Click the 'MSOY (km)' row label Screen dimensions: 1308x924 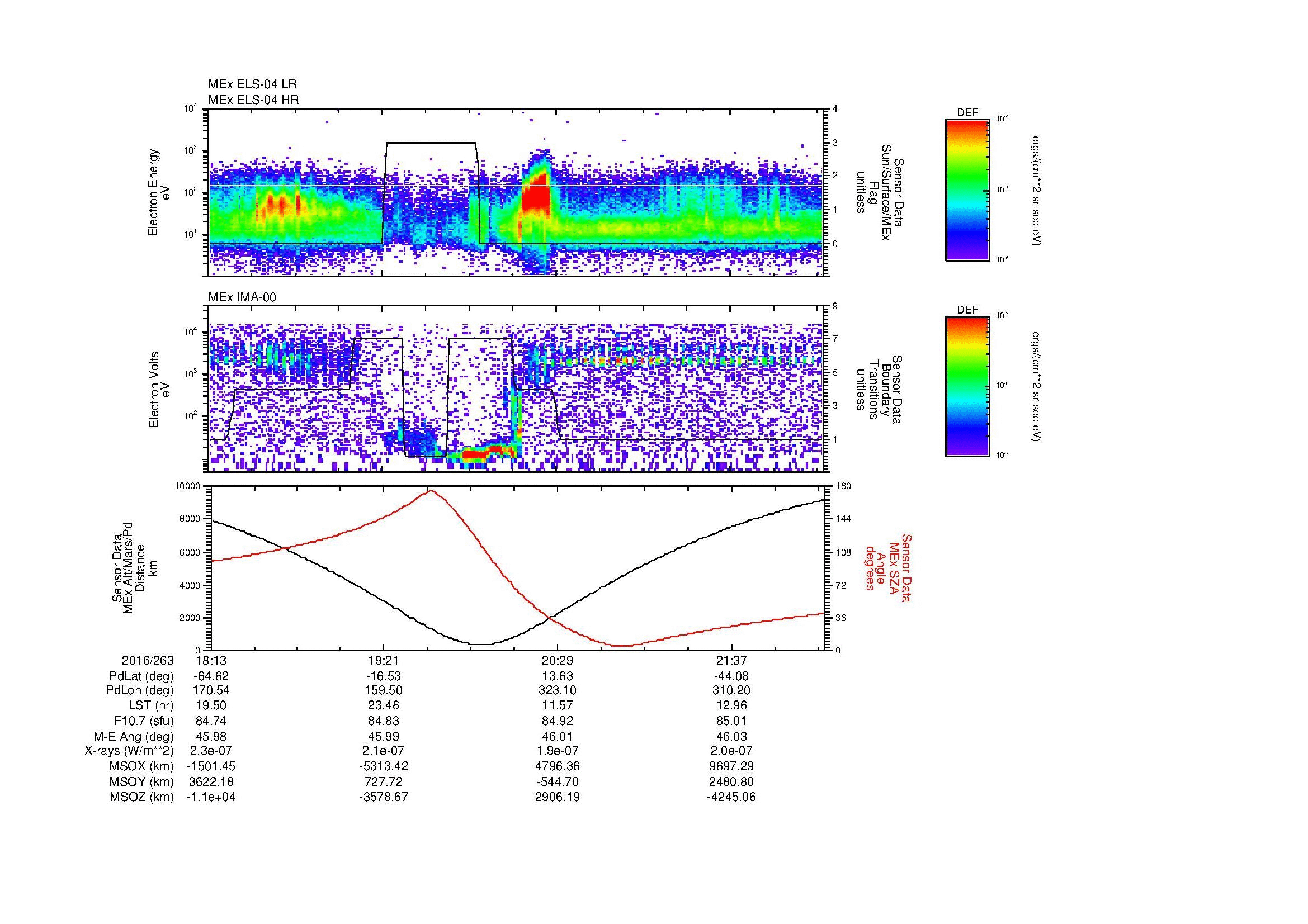tap(141, 782)
